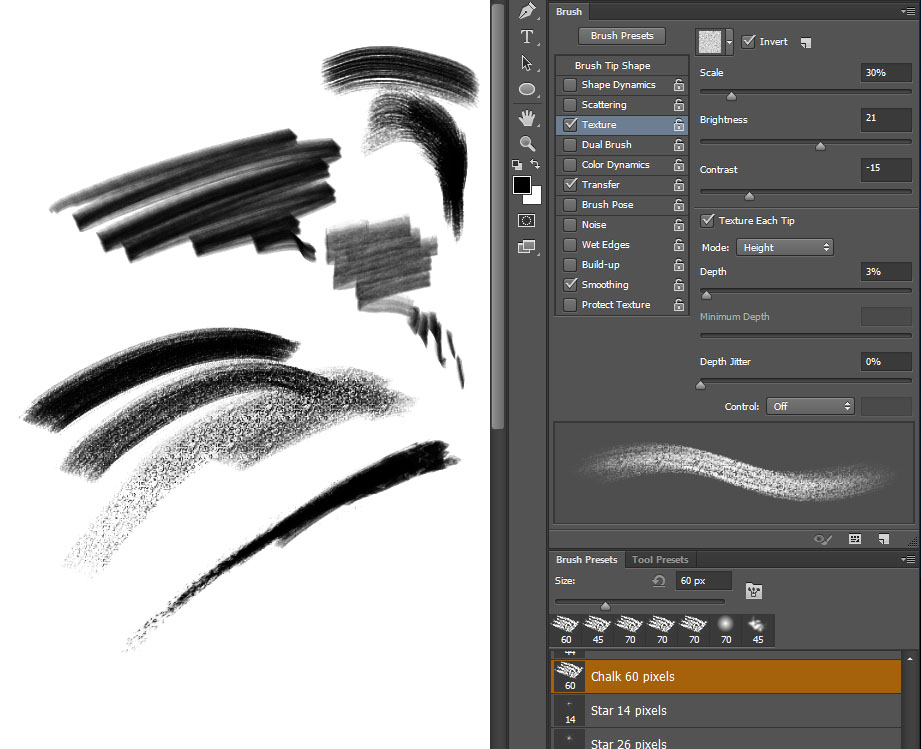Disable the Smoothing checkbox

point(570,284)
